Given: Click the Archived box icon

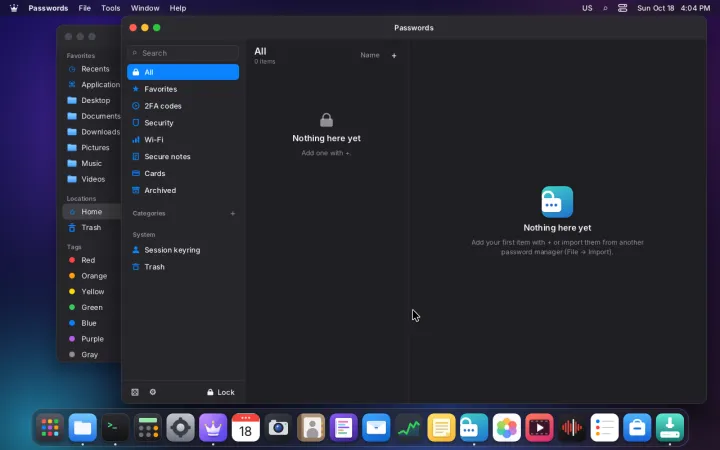Looking at the screenshot, I should click(x=135, y=190).
